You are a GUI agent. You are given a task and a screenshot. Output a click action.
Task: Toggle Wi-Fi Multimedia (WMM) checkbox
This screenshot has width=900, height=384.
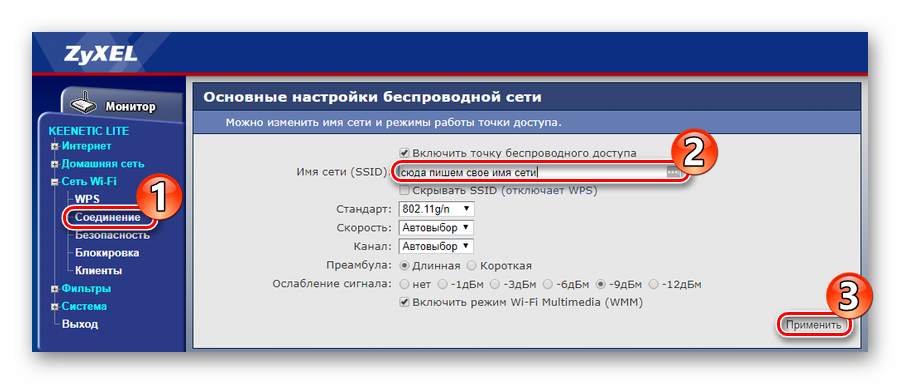tap(404, 302)
